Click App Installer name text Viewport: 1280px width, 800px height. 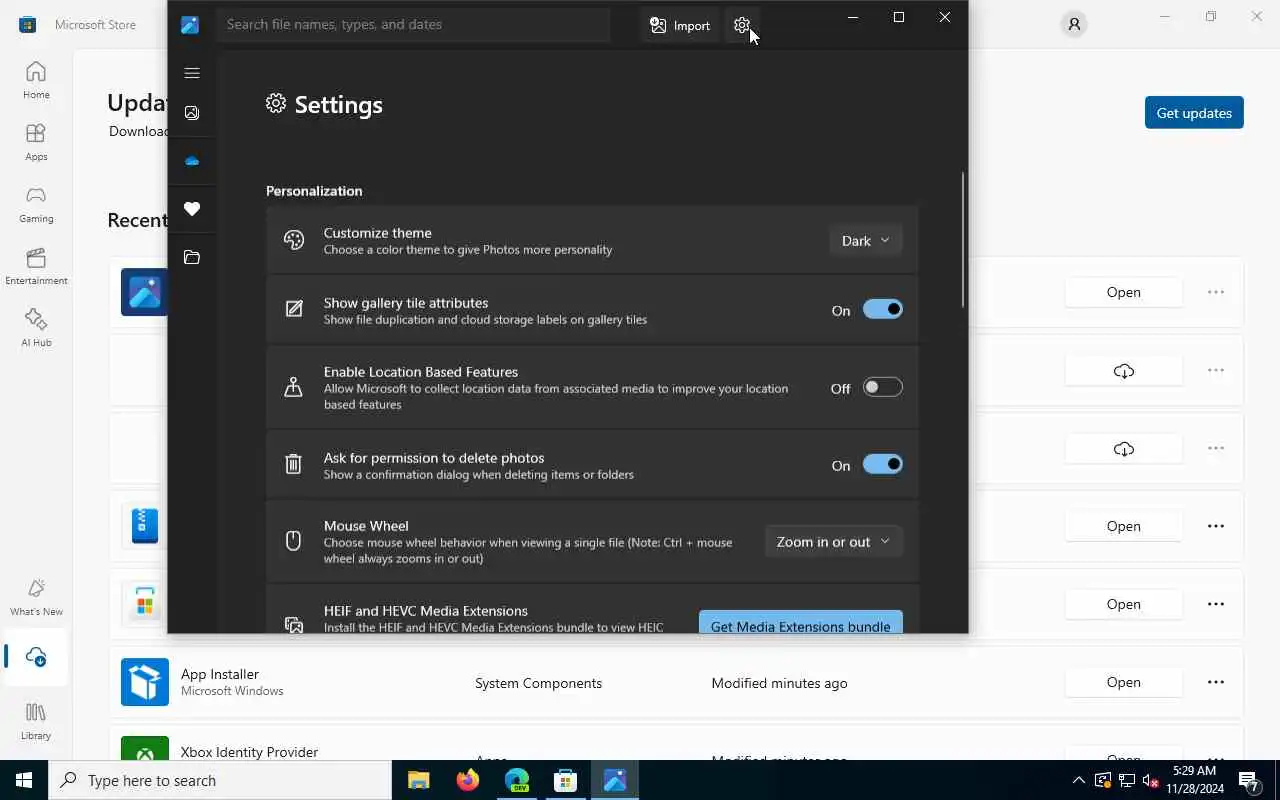pyautogui.click(x=220, y=674)
